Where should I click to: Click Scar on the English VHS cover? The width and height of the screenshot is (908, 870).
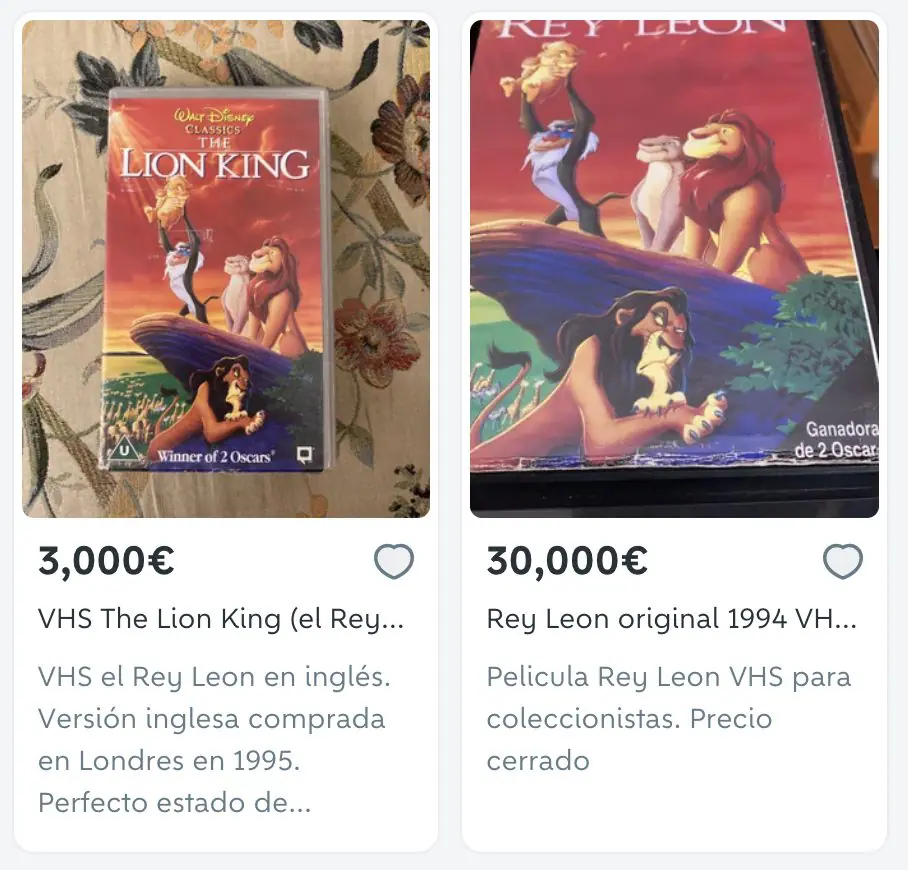[217, 400]
